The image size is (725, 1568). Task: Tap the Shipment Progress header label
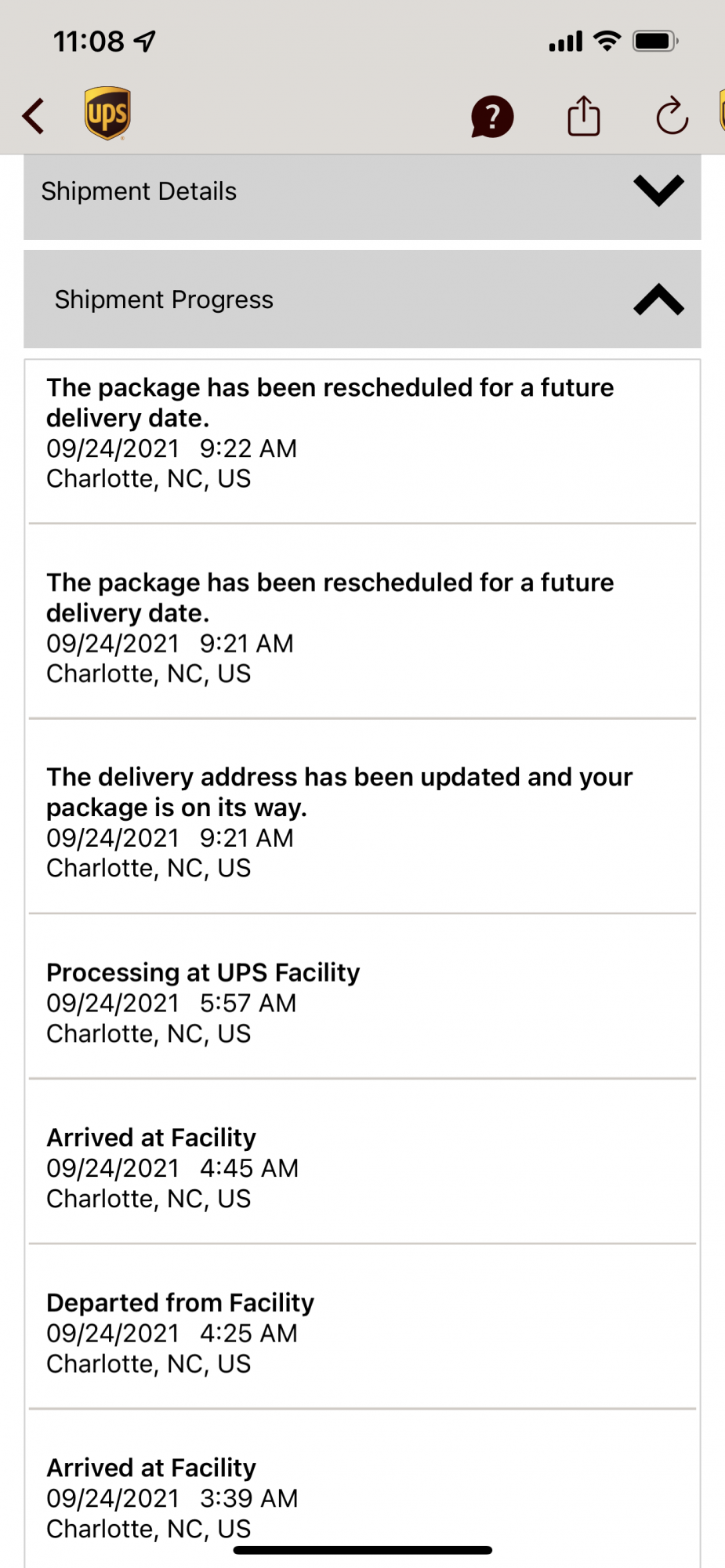164,299
